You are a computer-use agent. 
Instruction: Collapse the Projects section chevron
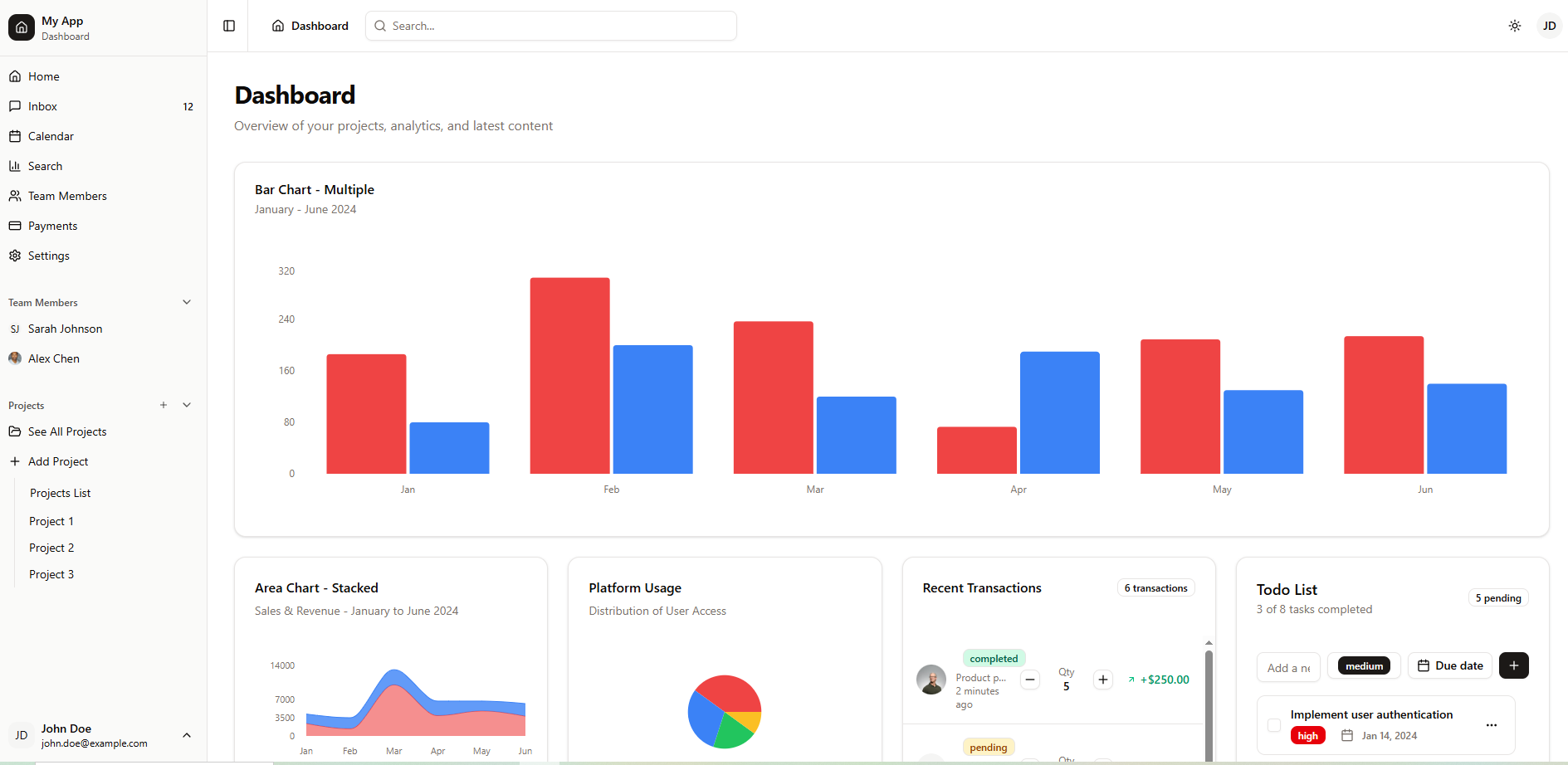187,405
